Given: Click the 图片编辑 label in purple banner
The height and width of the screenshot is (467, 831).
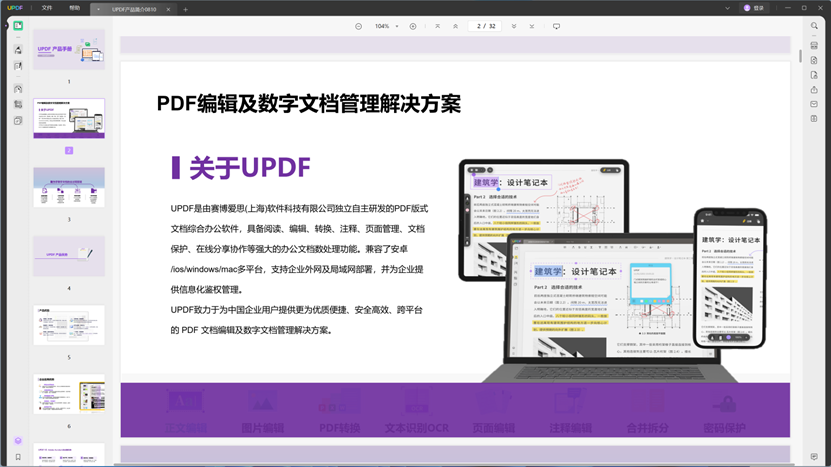Looking at the screenshot, I should [263, 428].
